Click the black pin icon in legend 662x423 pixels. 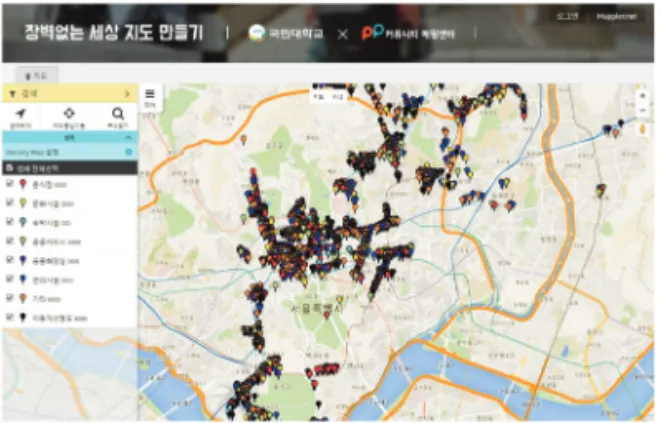tap(23, 317)
